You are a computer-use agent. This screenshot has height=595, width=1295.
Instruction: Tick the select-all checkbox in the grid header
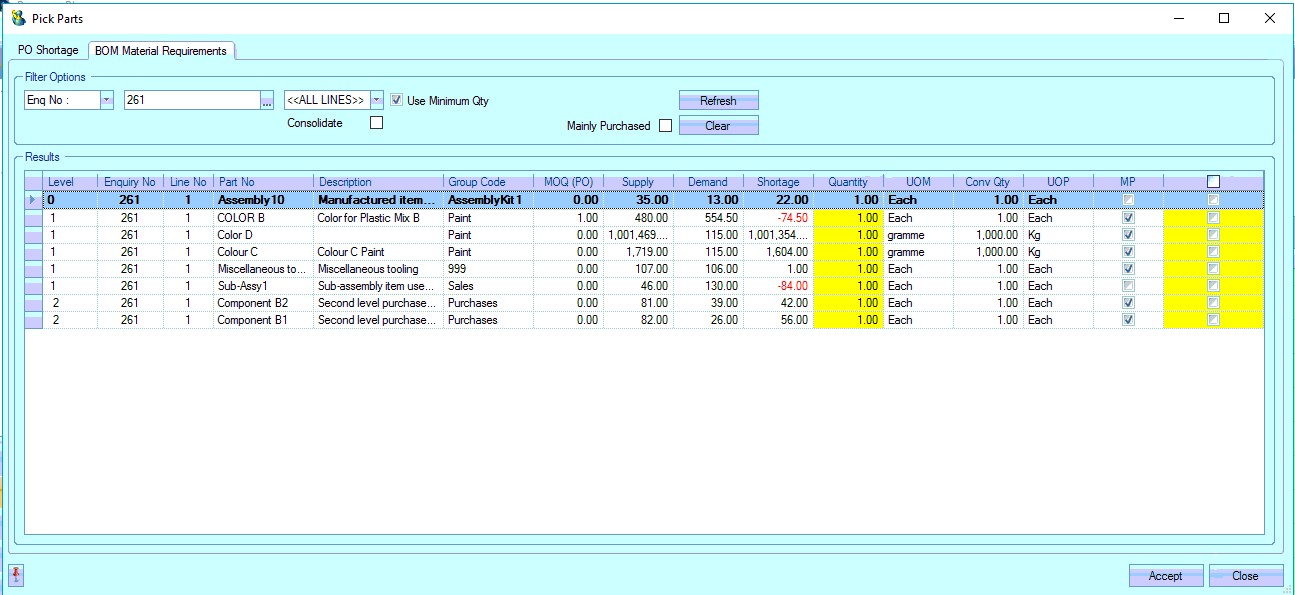coord(1213,182)
